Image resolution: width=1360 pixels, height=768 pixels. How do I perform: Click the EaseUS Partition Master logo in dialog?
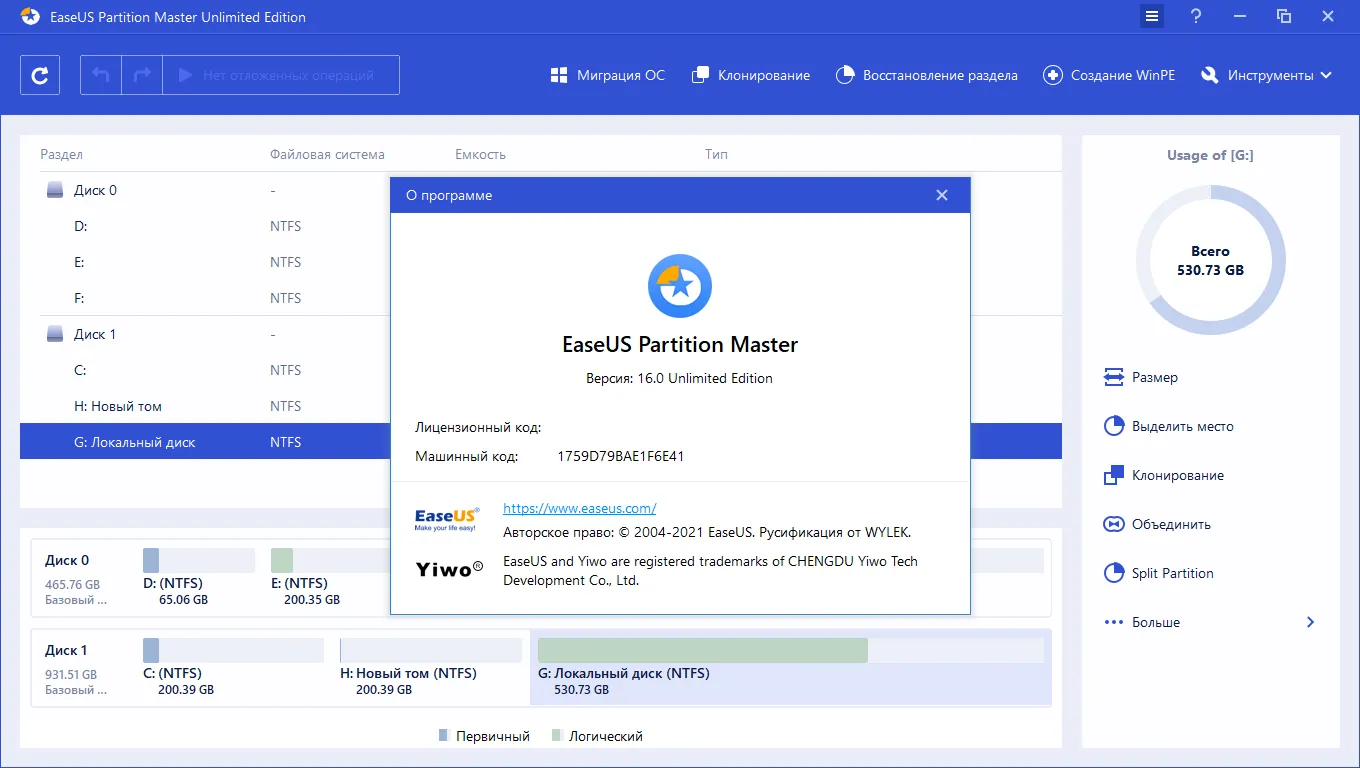[x=680, y=286]
